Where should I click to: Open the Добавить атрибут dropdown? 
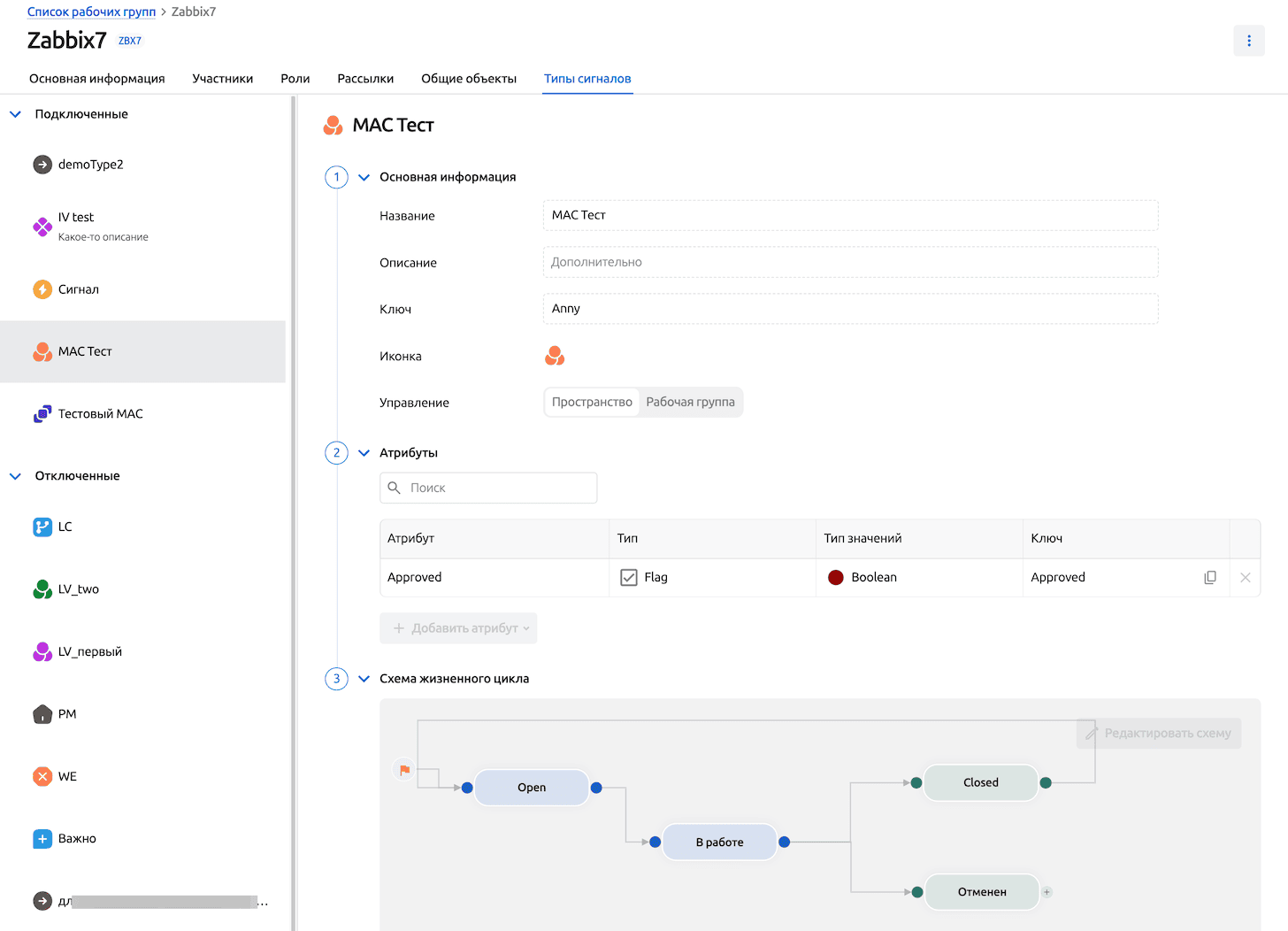click(458, 628)
